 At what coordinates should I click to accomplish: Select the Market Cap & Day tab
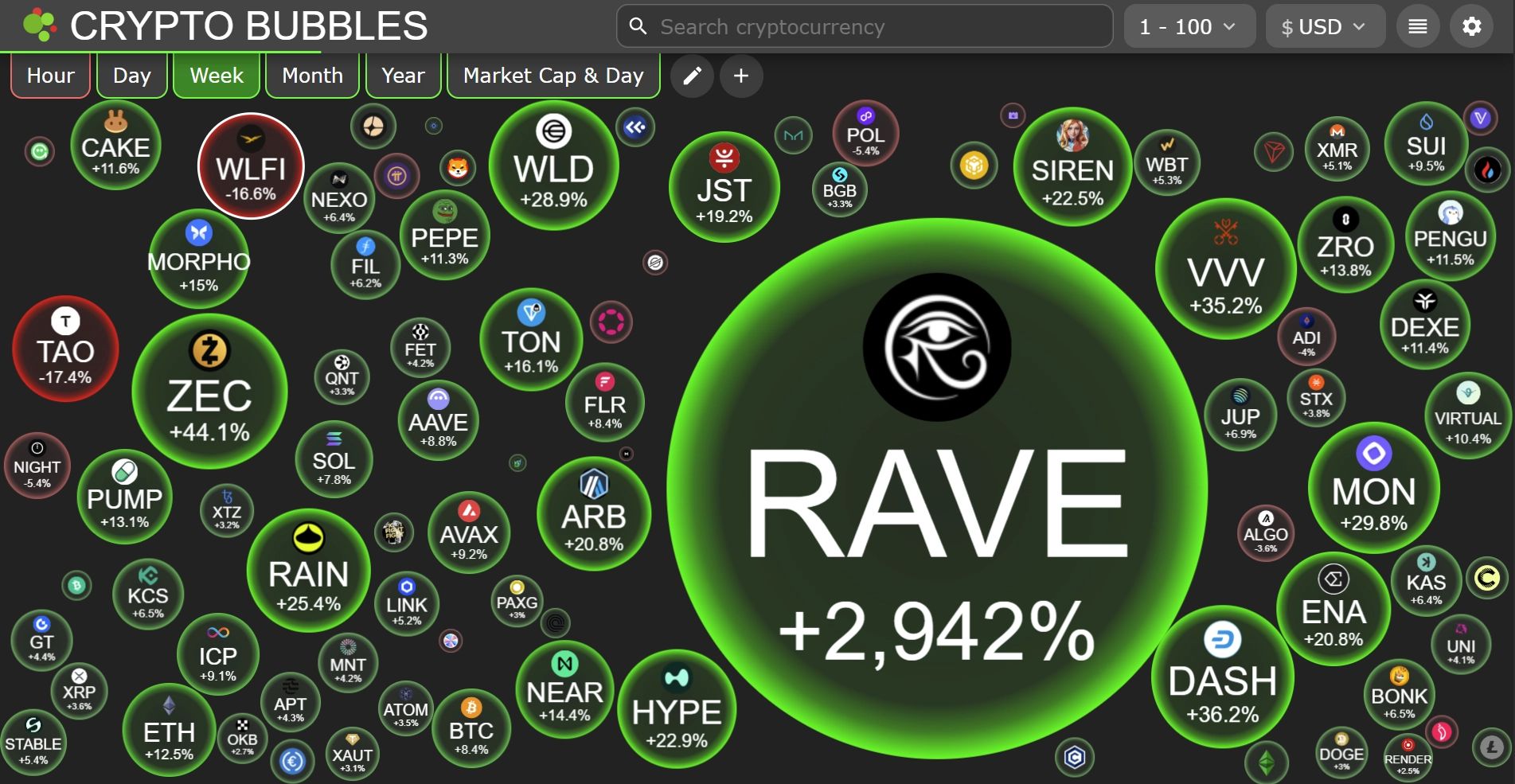pyautogui.click(x=553, y=76)
